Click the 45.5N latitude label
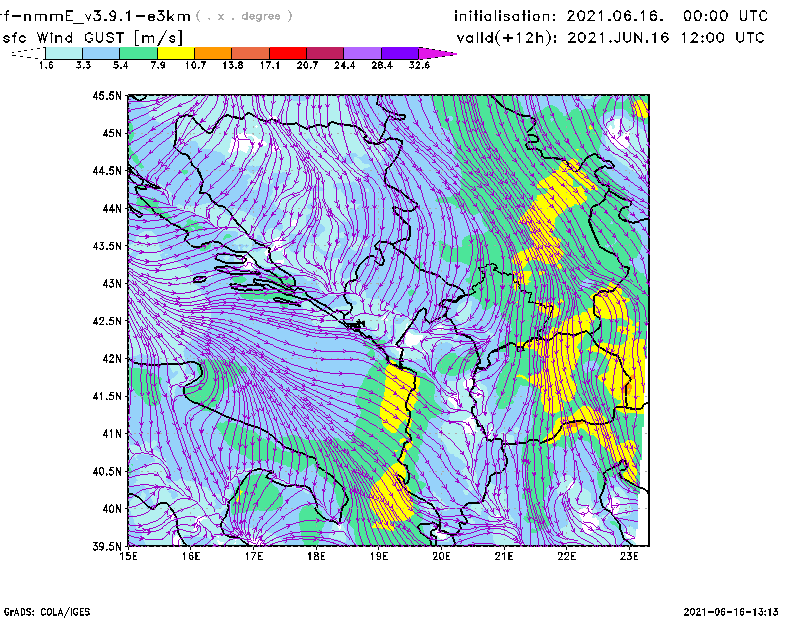Screen dimensions: 800x618 (107, 95)
